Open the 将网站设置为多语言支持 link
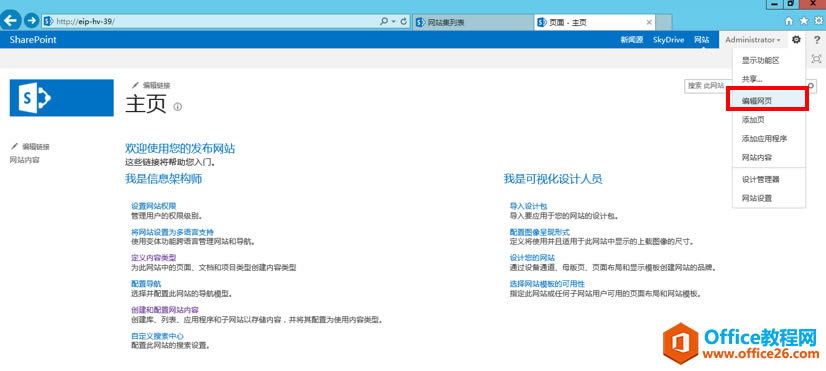The image size is (826, 371). (172, 232)
